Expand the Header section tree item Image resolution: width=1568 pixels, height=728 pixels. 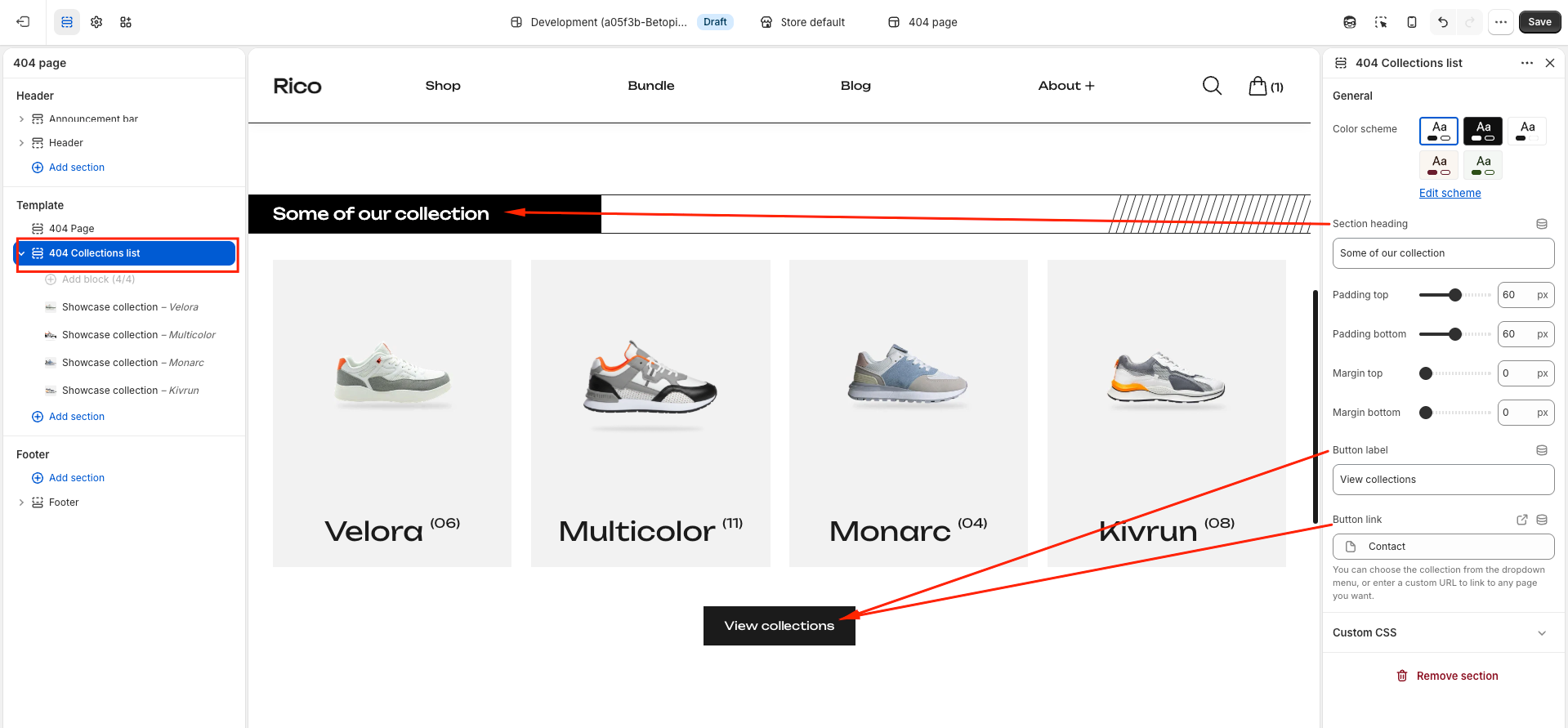(x=21, y=143)
